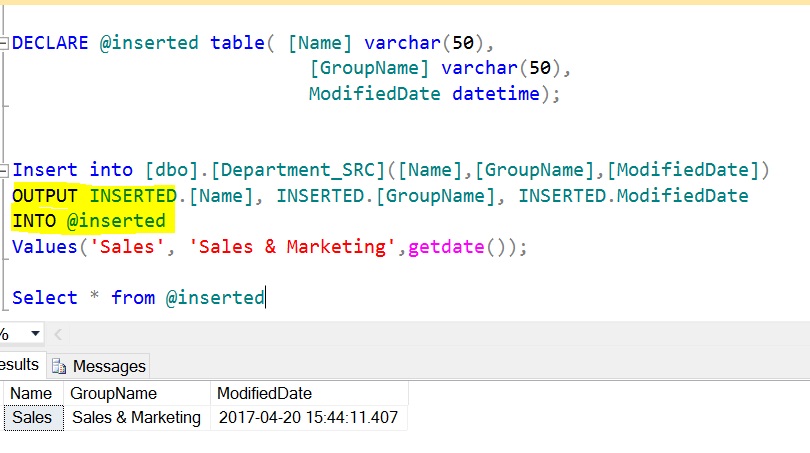Select the first row via its row header
Viewport: 810px width, 453px height.
click(3, 417)
